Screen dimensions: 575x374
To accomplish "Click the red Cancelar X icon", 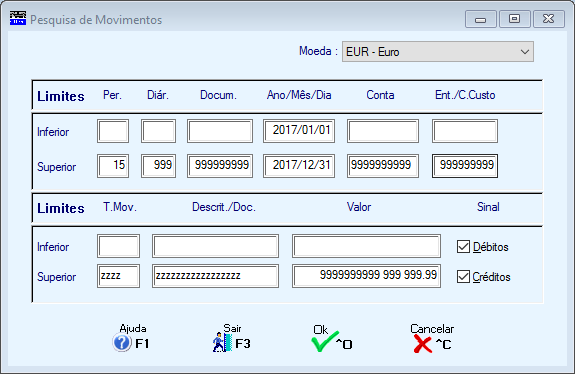I will pyautogui.click(x=422, y=344).
